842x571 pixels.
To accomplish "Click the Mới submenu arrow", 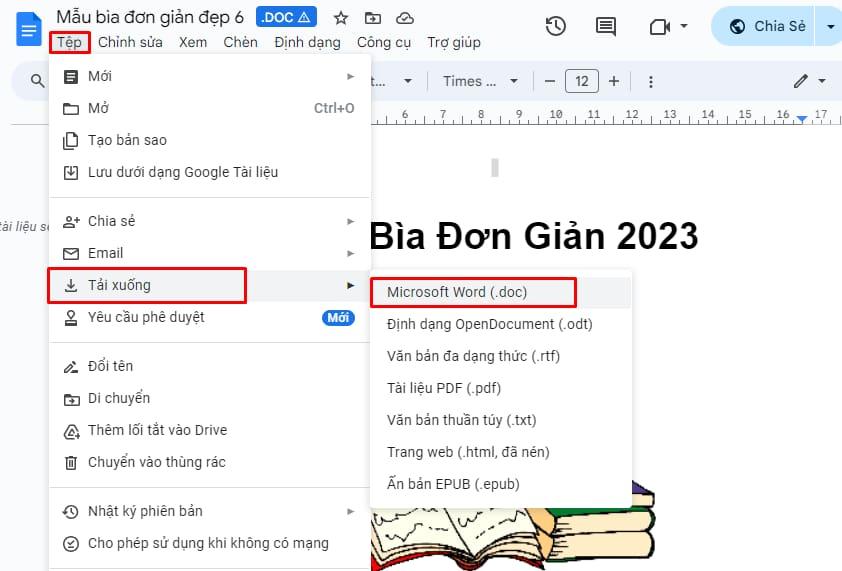I will click(351, 76).
